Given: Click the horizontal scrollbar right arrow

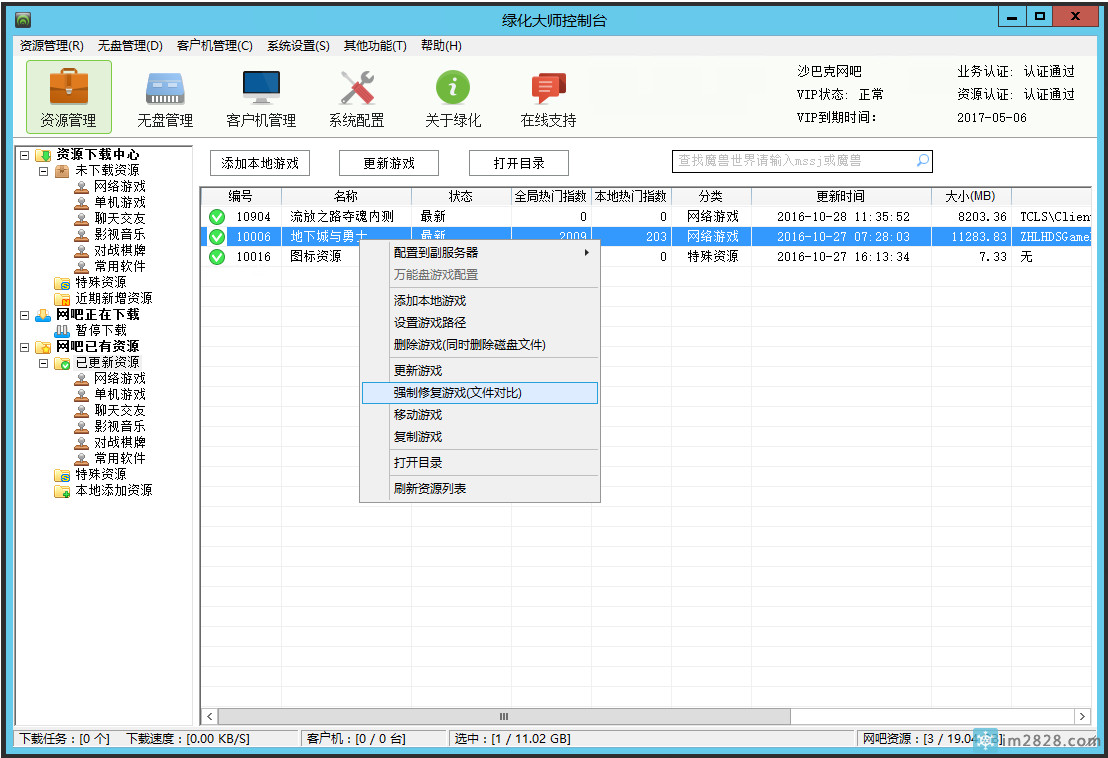Looking at the screenshot, I should click(x=1081, y=717).
